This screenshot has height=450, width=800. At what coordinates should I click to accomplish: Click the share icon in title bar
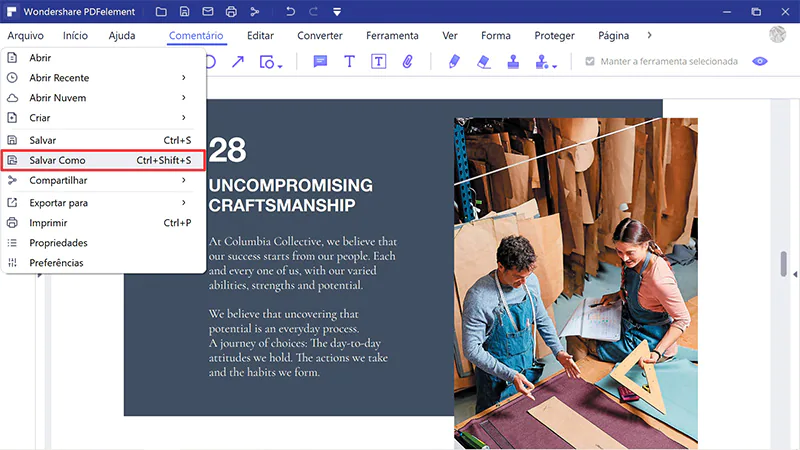255,11
